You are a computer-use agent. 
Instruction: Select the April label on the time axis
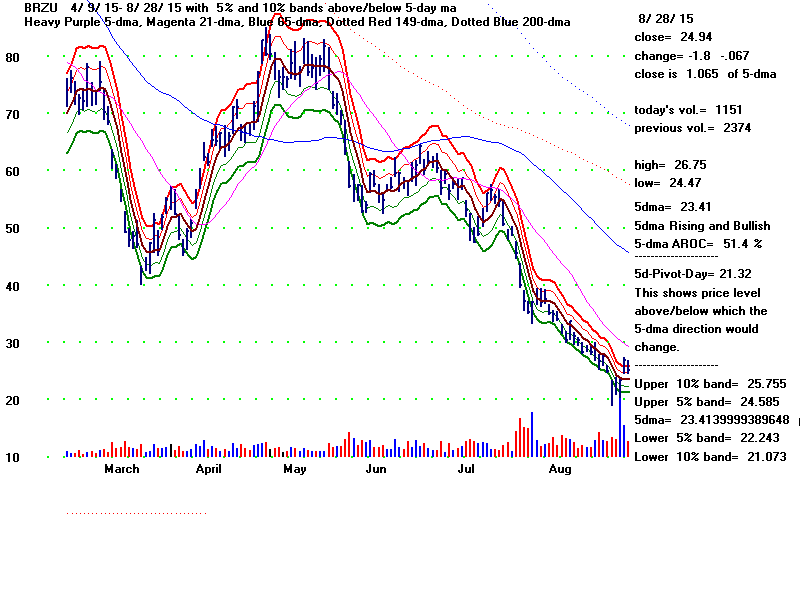208,468
